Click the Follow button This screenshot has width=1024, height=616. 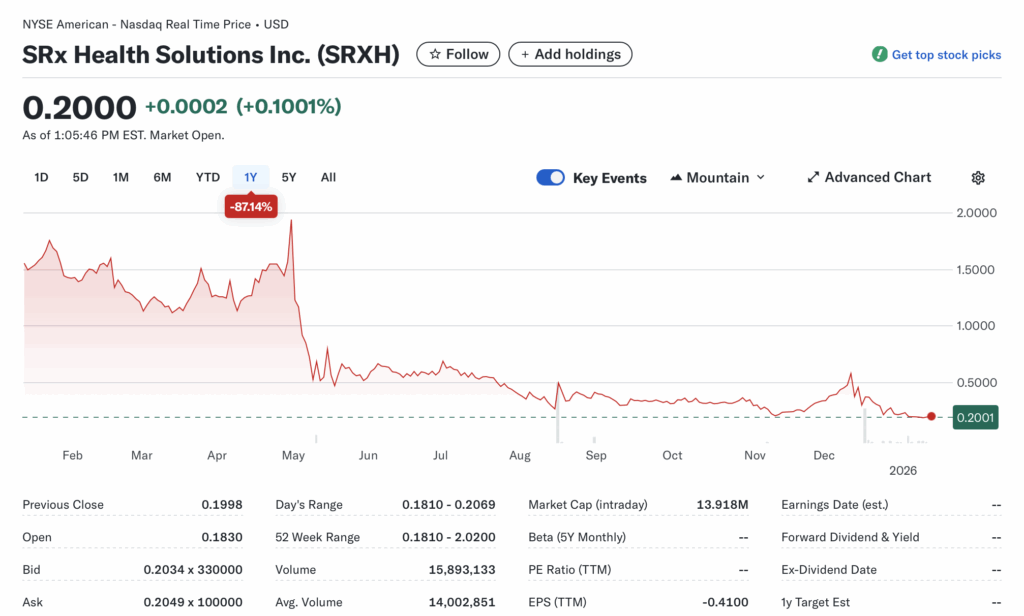tap(458, 54)
